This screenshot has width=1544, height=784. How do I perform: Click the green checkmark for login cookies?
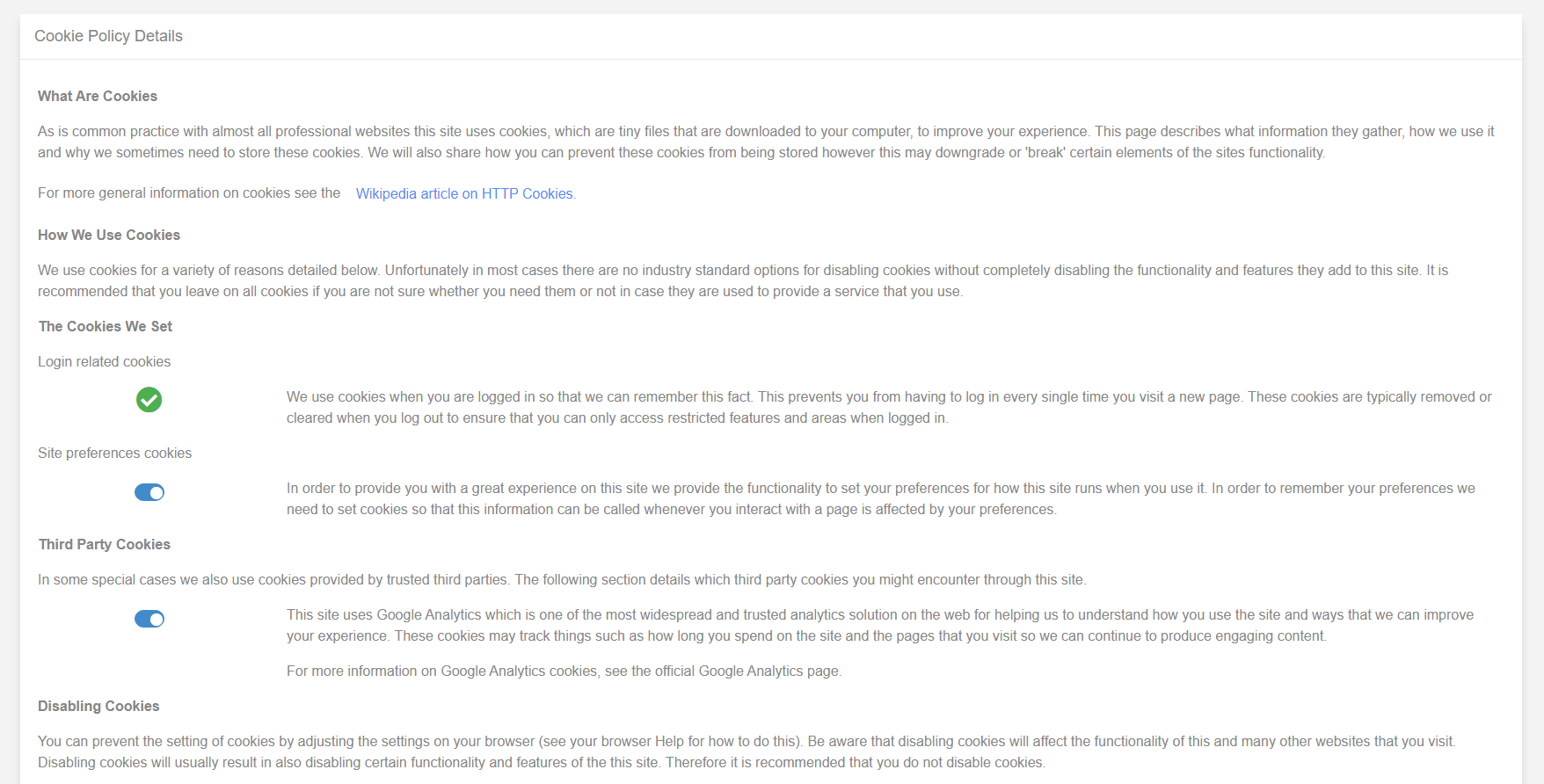pos(149,400)
